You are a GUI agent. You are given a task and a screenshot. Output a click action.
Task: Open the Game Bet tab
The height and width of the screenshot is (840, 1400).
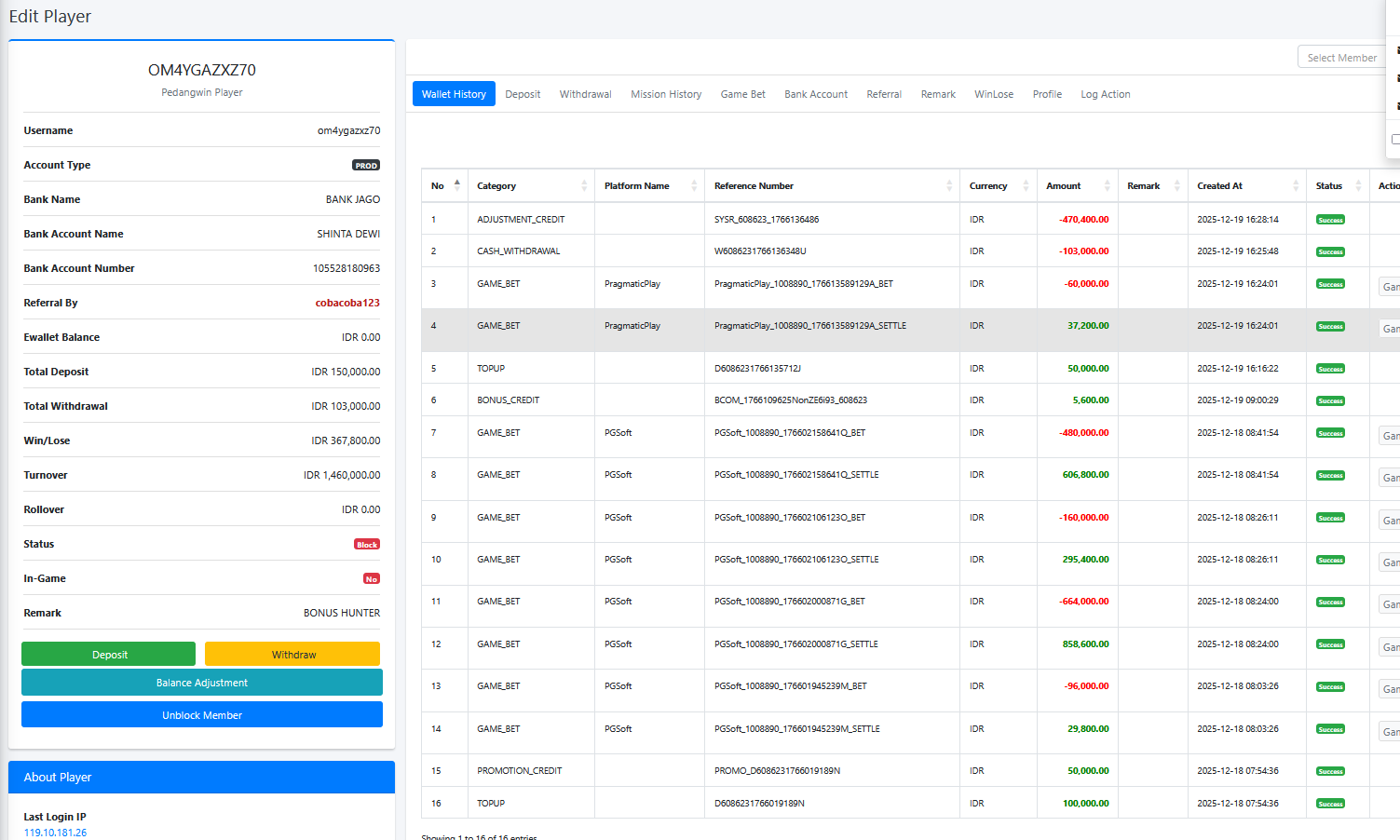point(742,94)
